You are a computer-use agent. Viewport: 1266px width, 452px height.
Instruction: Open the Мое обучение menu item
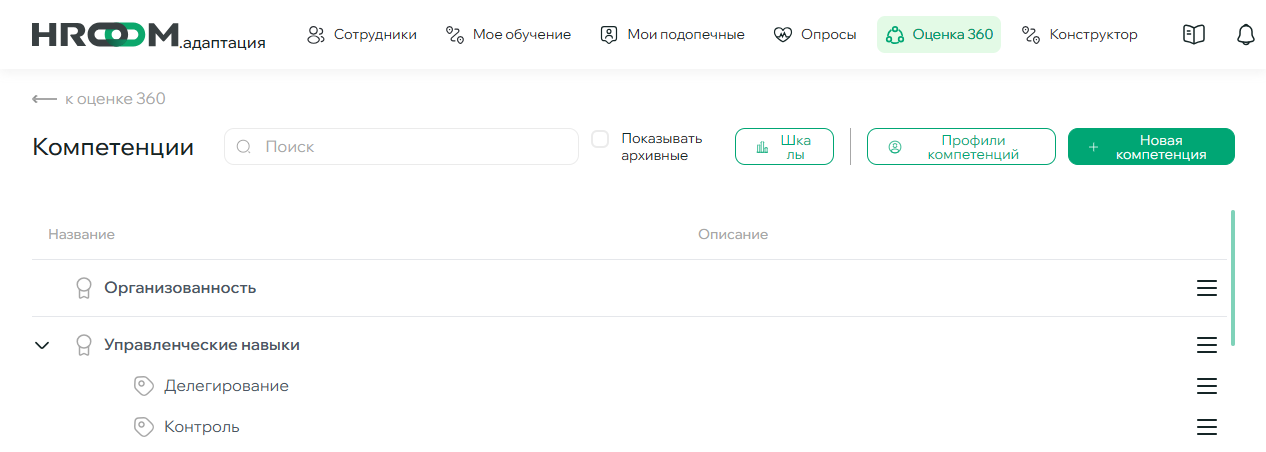508,35
